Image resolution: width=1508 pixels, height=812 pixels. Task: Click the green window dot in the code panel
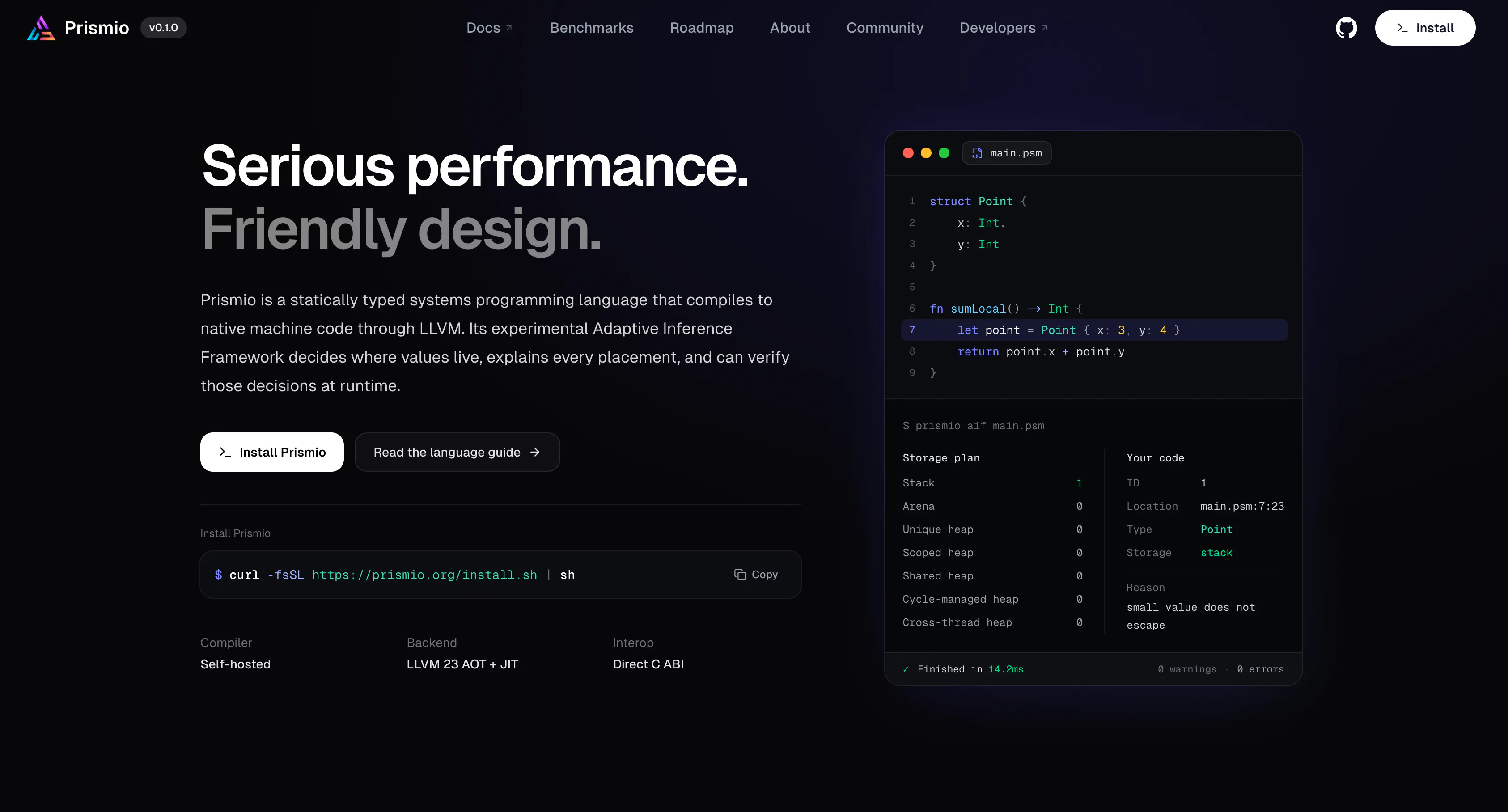tap(944, 153)
